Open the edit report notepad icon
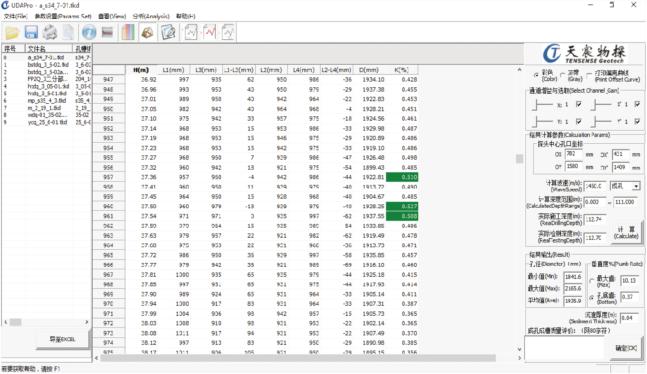 168,32
